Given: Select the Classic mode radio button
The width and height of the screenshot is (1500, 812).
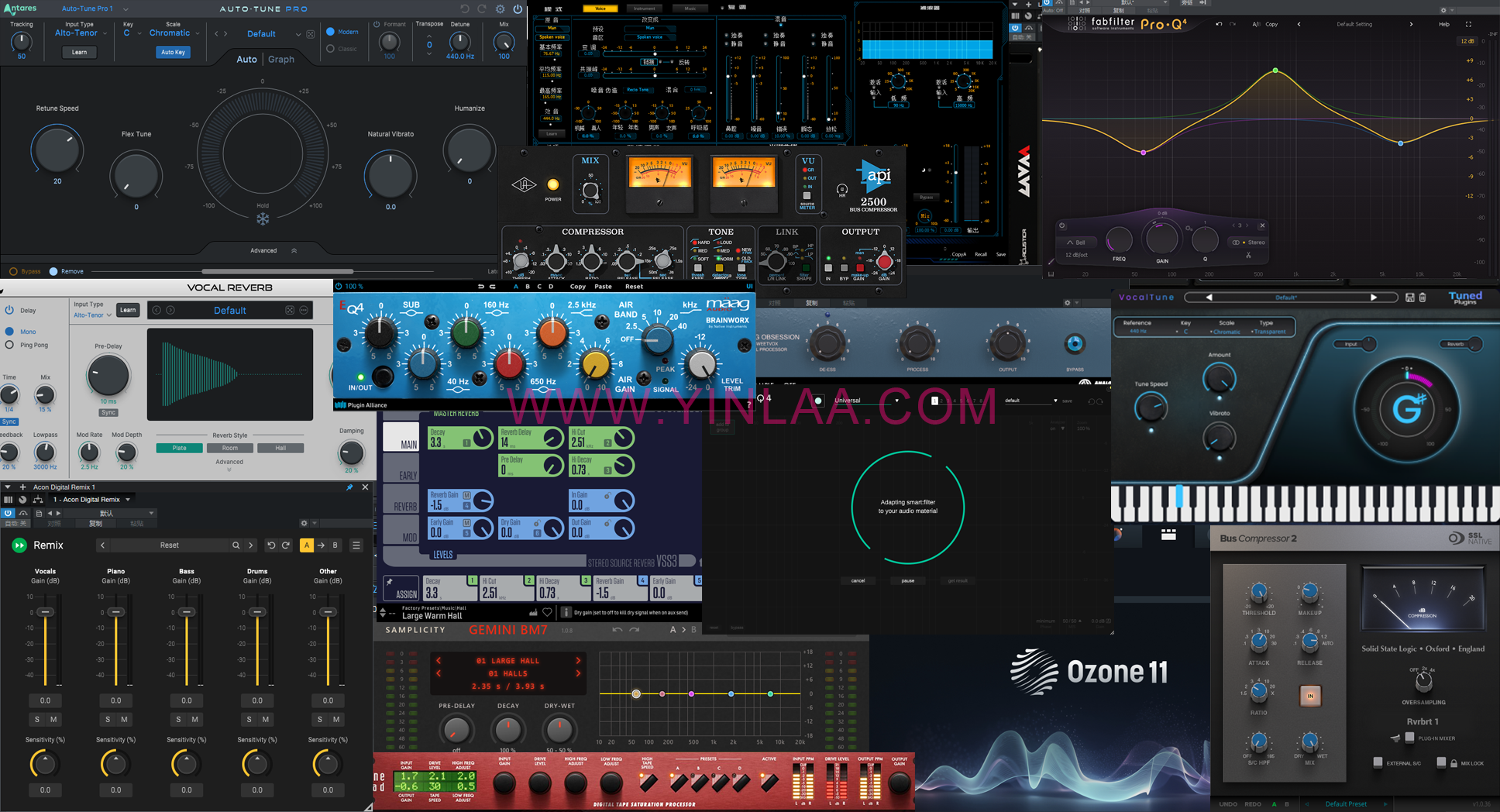Looking at the screenshot, I should pyautogui.click(x=331, y=49).
